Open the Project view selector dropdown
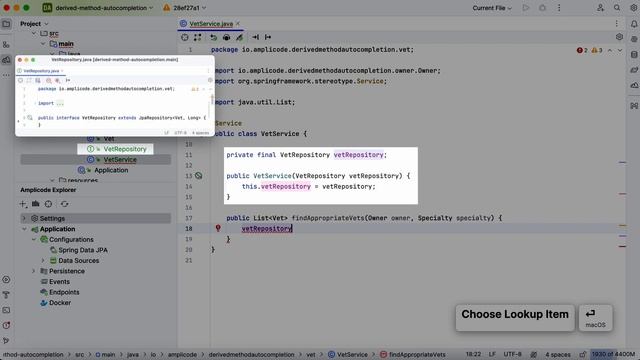 pos(34,24)
